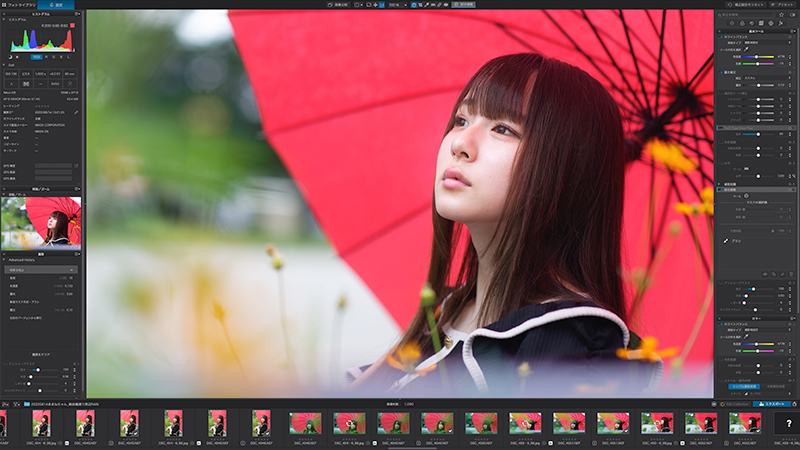Screen dimensions: 800x450
Task: Select the RGB histogram channel button
Action: 37,57
